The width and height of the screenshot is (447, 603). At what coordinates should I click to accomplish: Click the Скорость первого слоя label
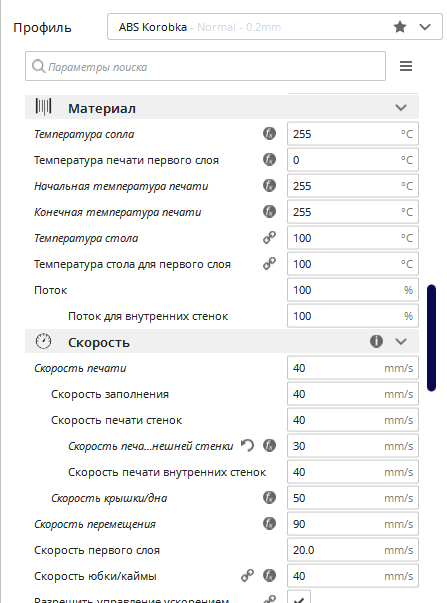click(x=97, y=550)
